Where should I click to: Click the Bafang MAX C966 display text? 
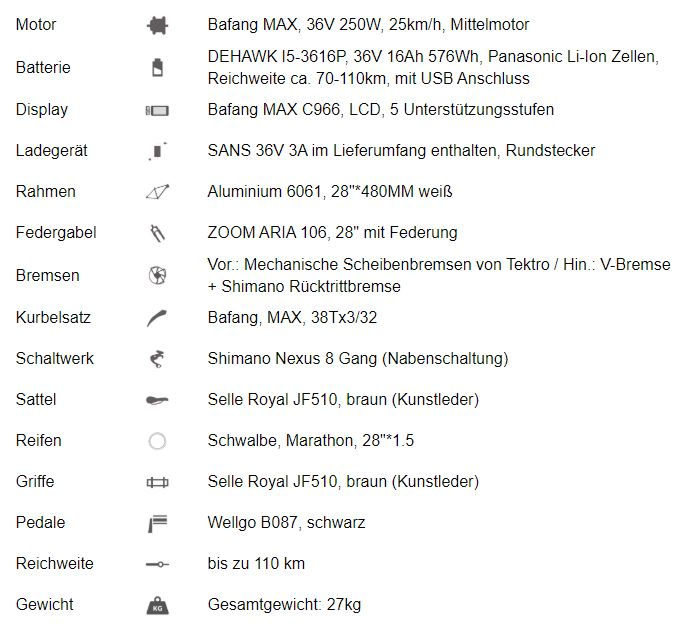click(x=274, y=109)
